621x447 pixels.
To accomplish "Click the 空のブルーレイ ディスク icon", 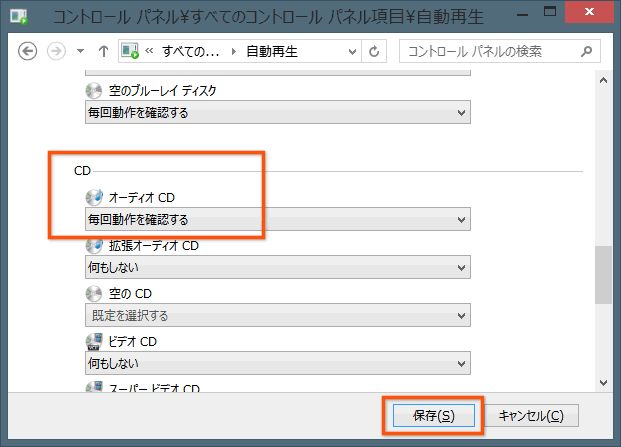I will click(x=94, y=91).
